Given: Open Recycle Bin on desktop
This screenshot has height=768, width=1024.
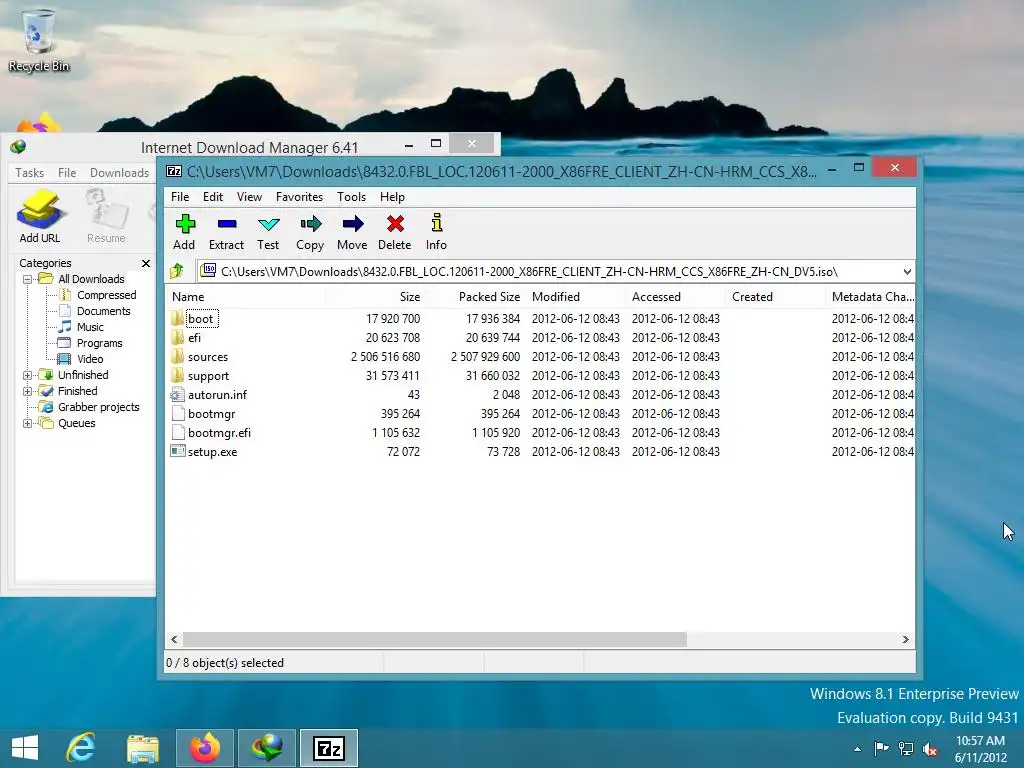Looking at the screenshot, I should point(39,39).
